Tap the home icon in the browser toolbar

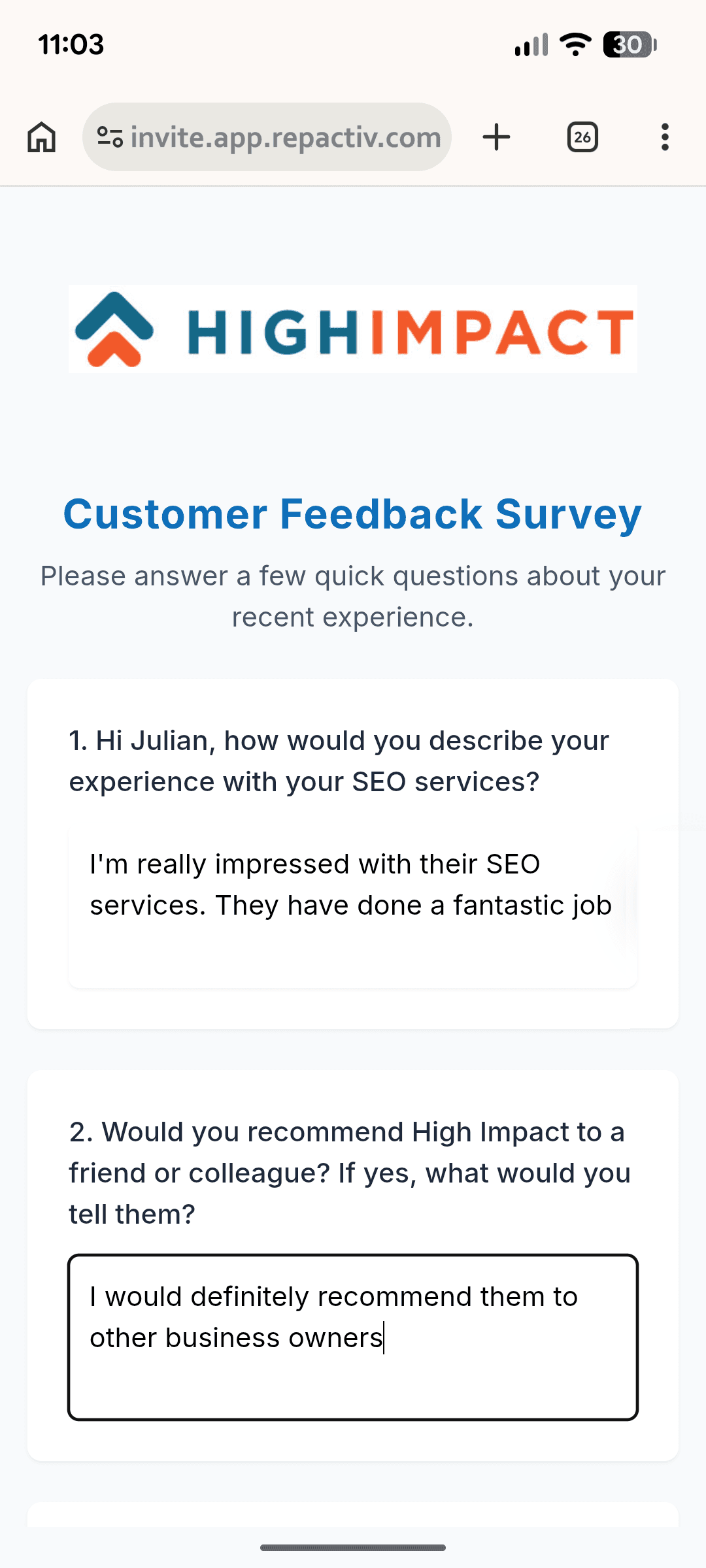coord(41,137)
